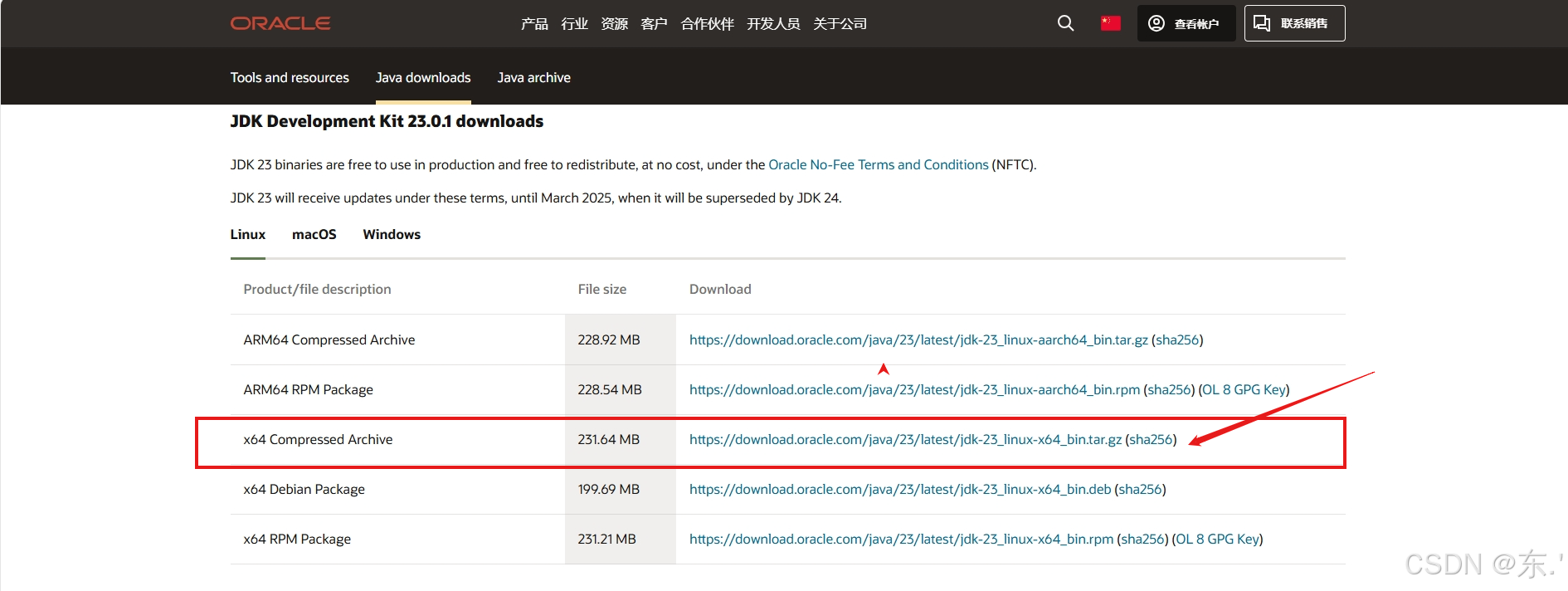Switch to the Windows tab
This screenshot has width=1568, height=591.
click(x=392, y=234)
